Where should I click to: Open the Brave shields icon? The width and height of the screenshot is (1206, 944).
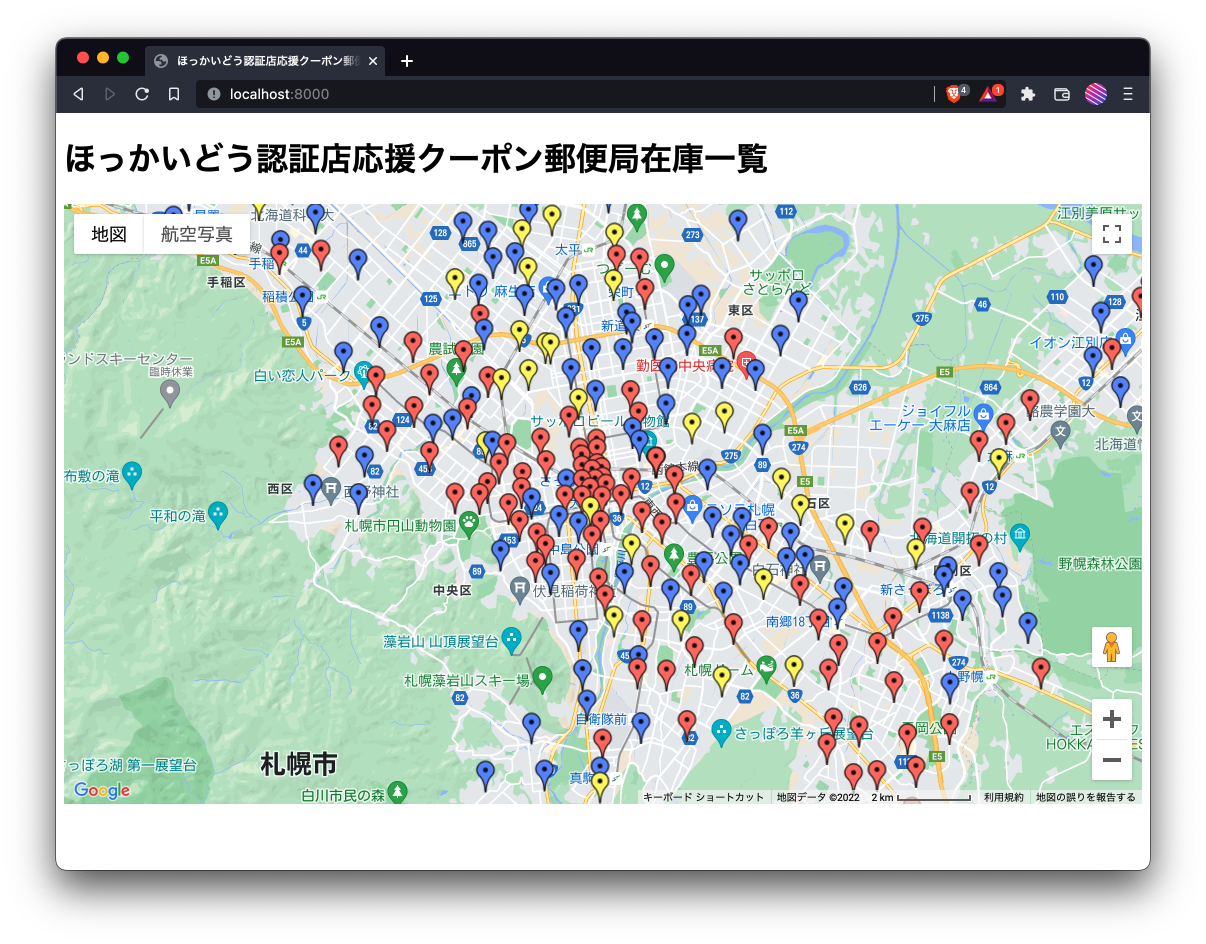tap(954, 93)
